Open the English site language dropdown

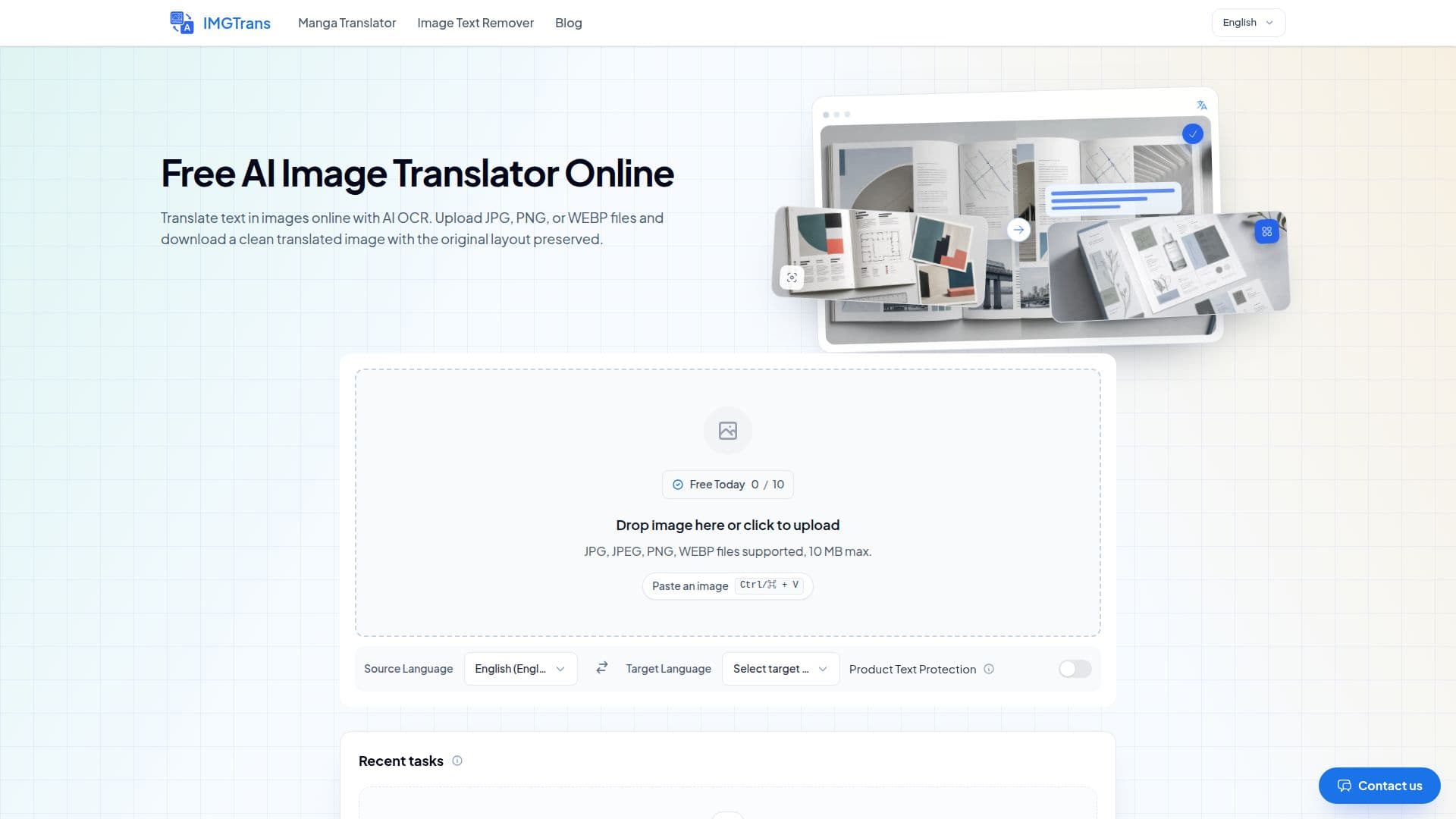coord(1248,23)
